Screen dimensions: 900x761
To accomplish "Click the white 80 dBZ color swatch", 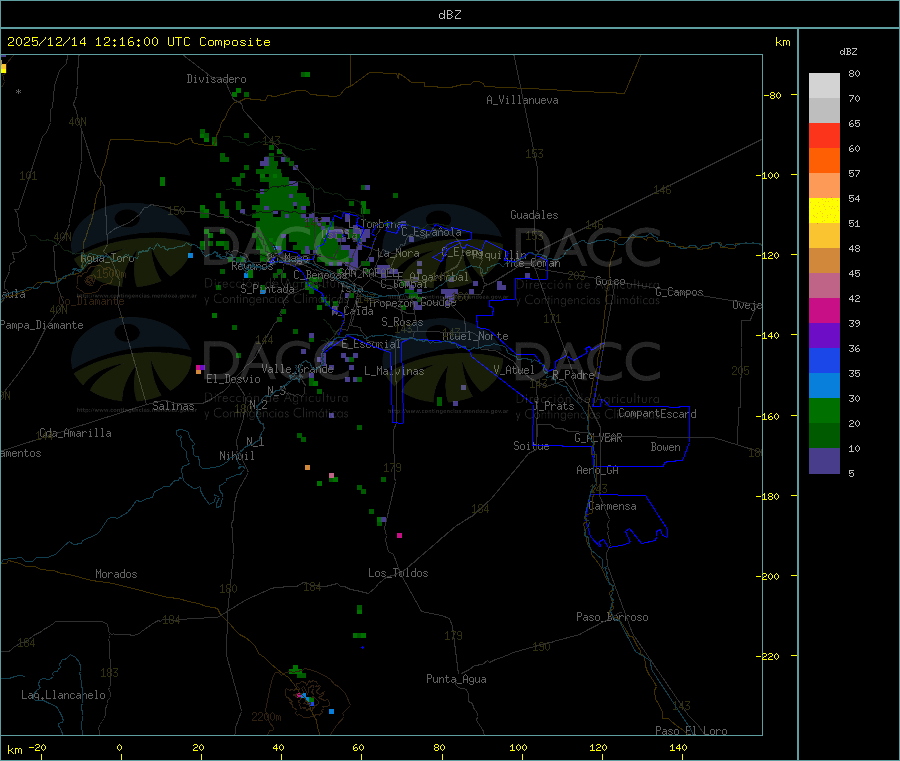I will [x=824, y=86].
